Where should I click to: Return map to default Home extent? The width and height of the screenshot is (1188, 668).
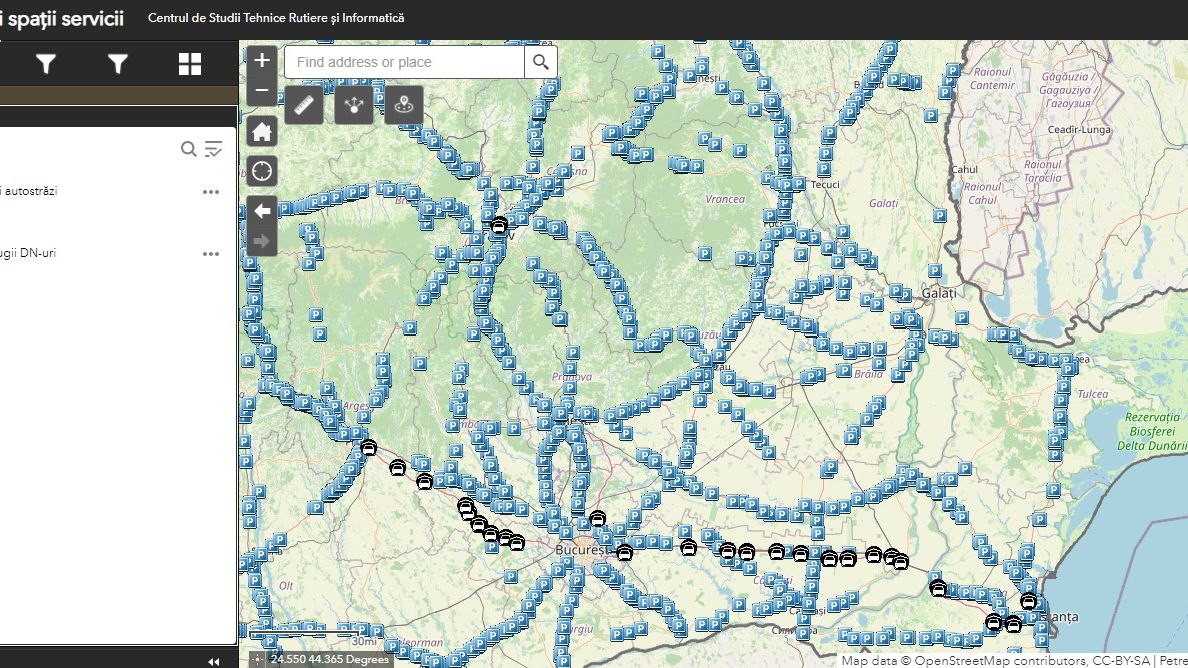[x=261, y=132]
